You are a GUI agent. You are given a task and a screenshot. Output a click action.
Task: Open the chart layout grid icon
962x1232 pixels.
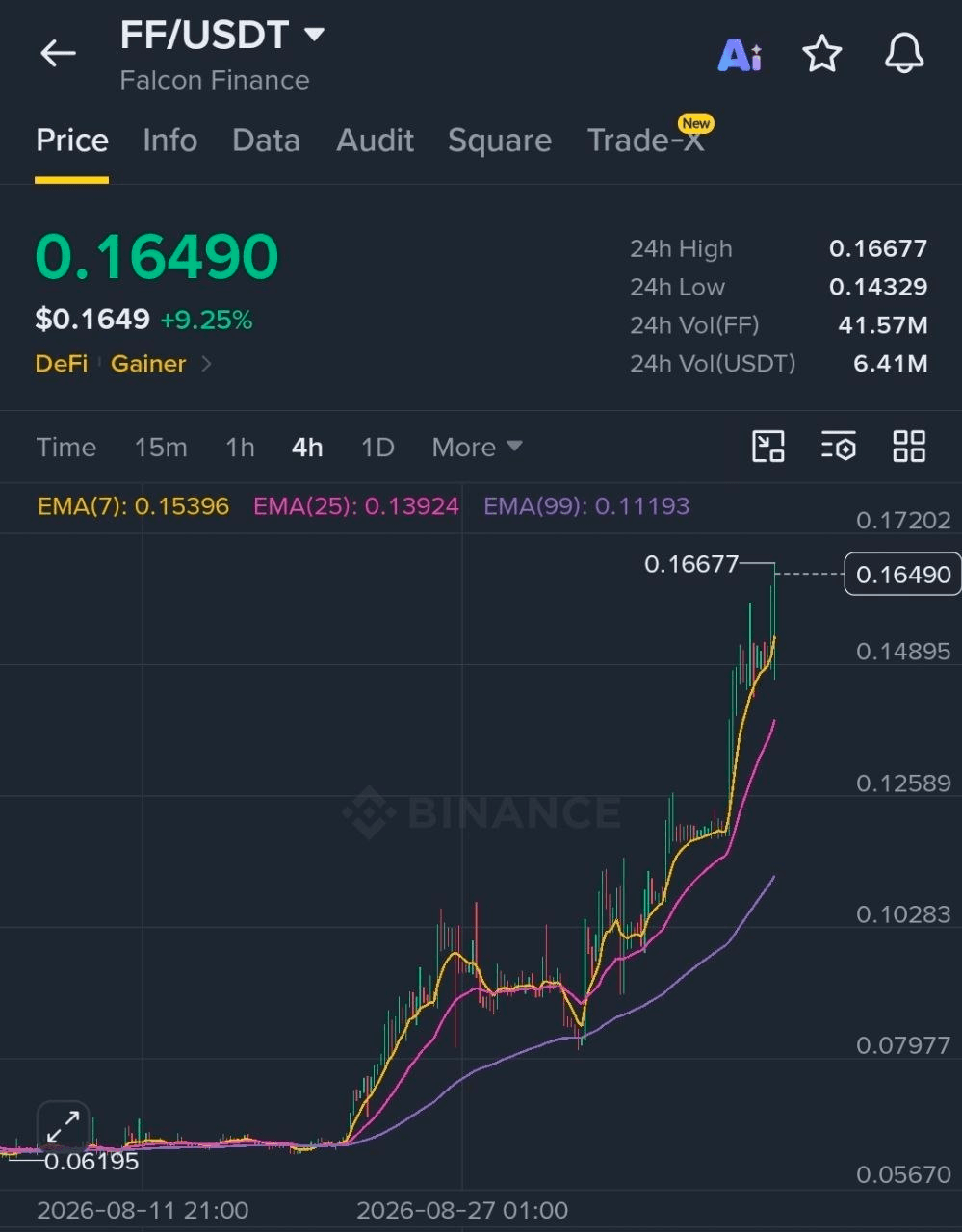[909, 447]
